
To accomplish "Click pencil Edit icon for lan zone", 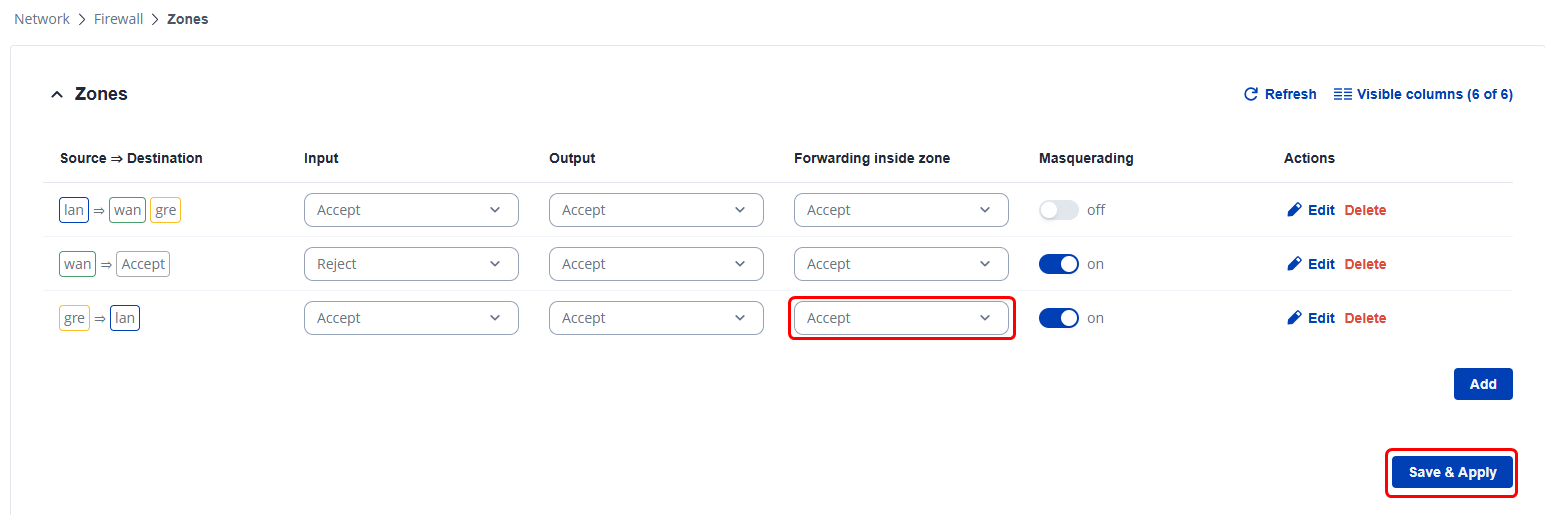I will coord(1294,210).
